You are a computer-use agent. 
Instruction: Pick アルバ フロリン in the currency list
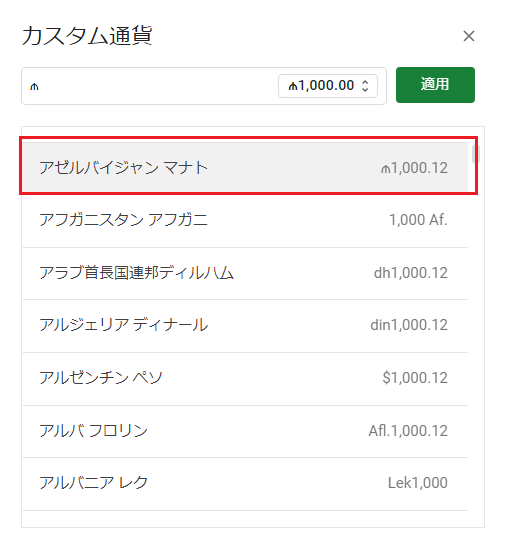pyautogui.click(x=245, y=431)
